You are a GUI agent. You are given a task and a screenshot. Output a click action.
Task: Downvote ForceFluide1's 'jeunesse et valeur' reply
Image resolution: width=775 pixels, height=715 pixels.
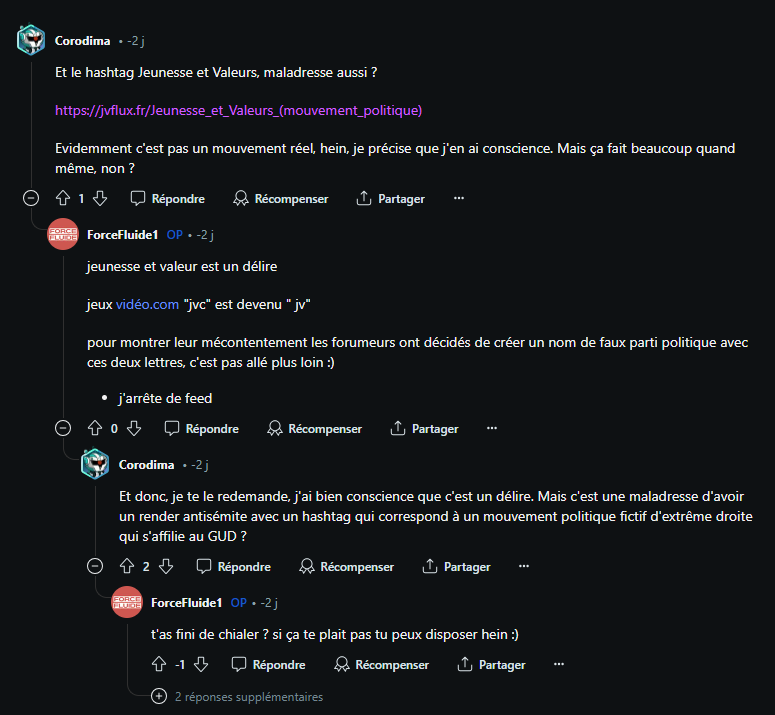pyautogui.click(x=134, y=428)
